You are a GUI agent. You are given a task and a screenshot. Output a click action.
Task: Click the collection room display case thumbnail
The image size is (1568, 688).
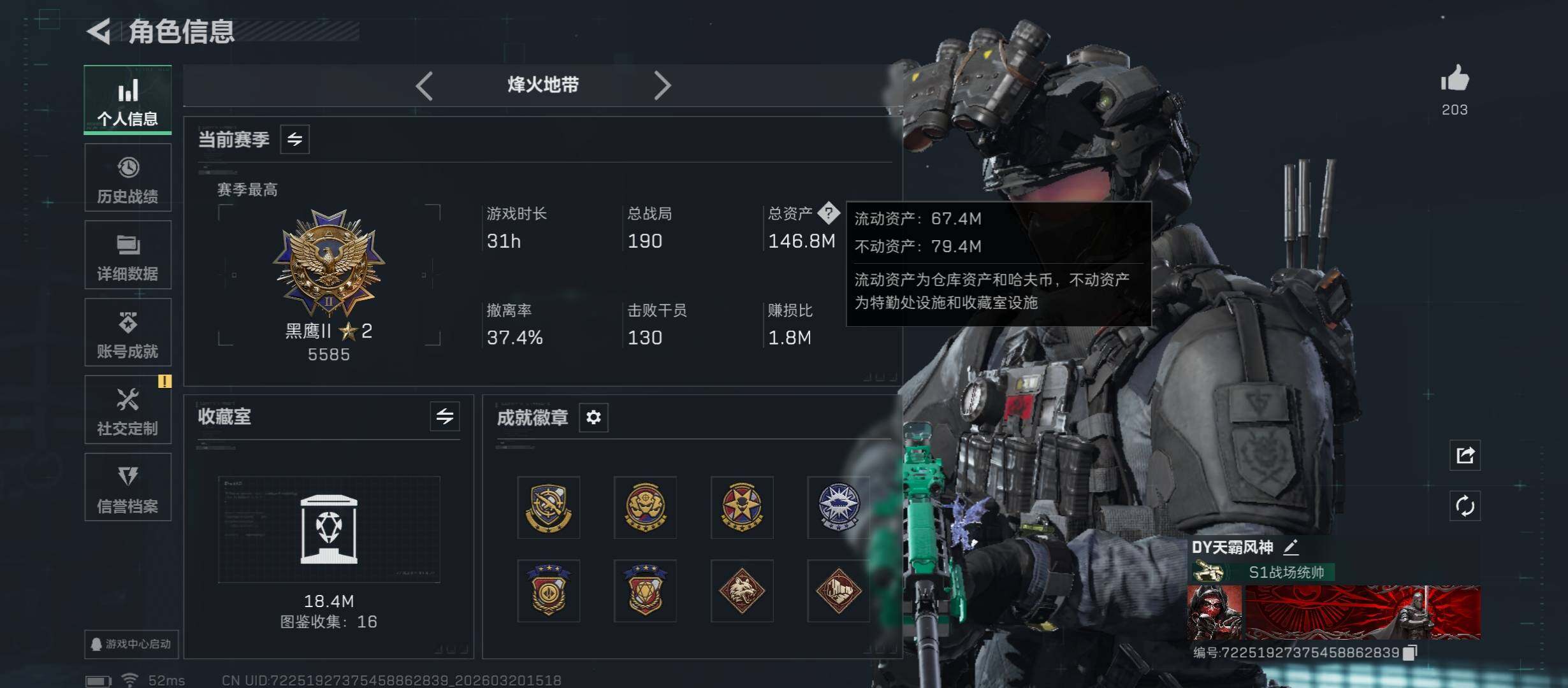329,529
